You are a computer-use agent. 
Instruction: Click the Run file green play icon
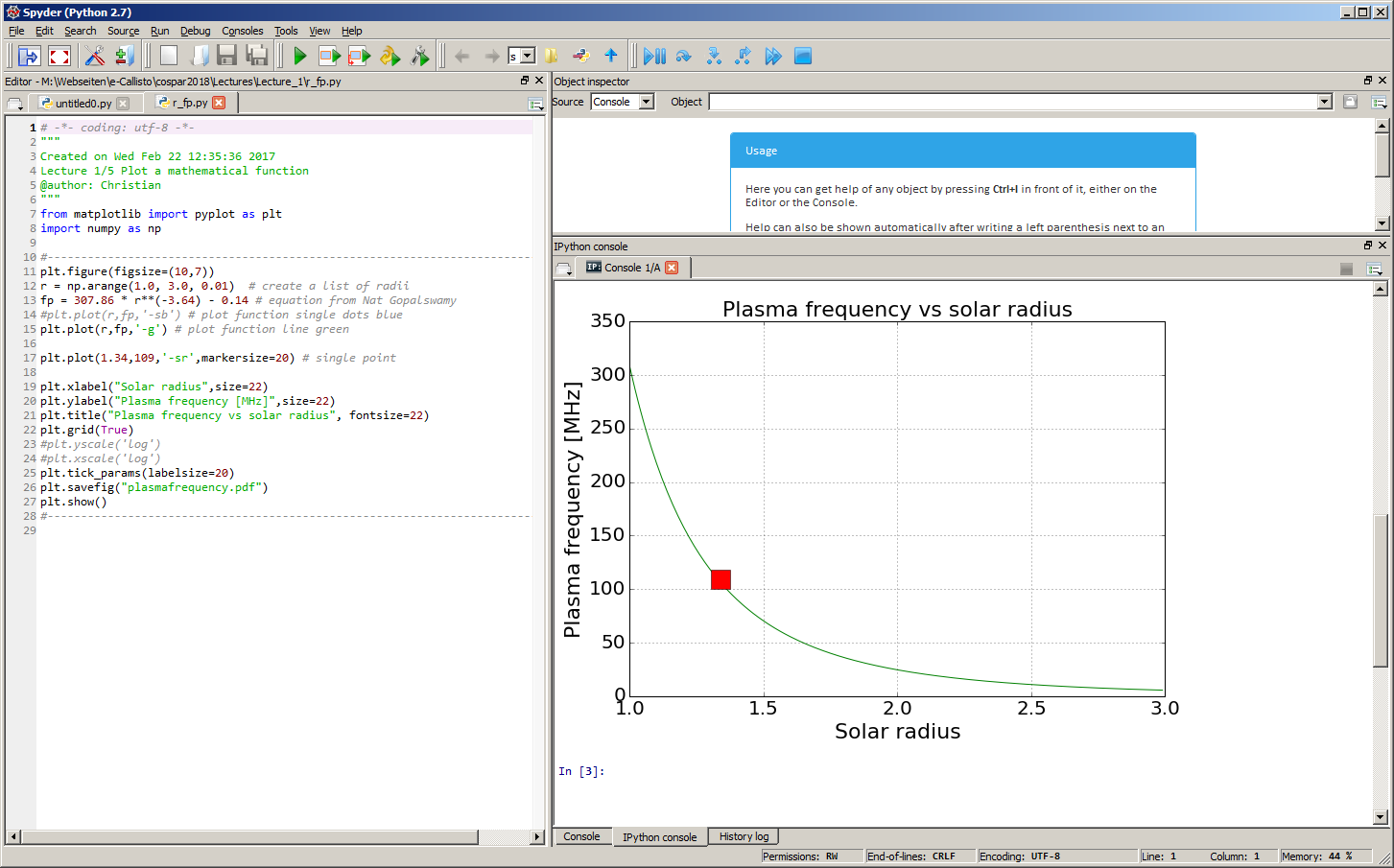[x=300, y=57]
